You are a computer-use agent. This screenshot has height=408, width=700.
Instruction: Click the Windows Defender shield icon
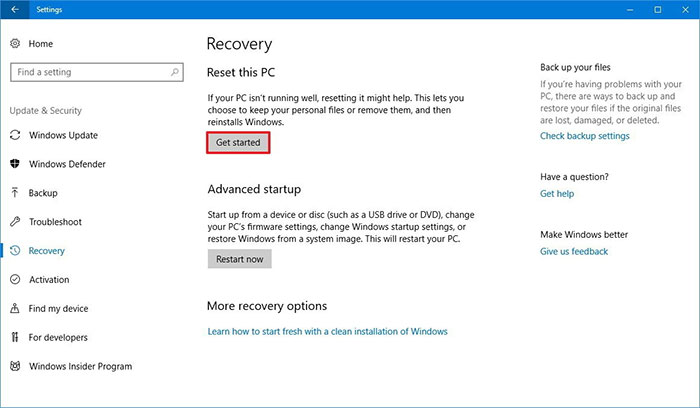(x=15, y=163)
